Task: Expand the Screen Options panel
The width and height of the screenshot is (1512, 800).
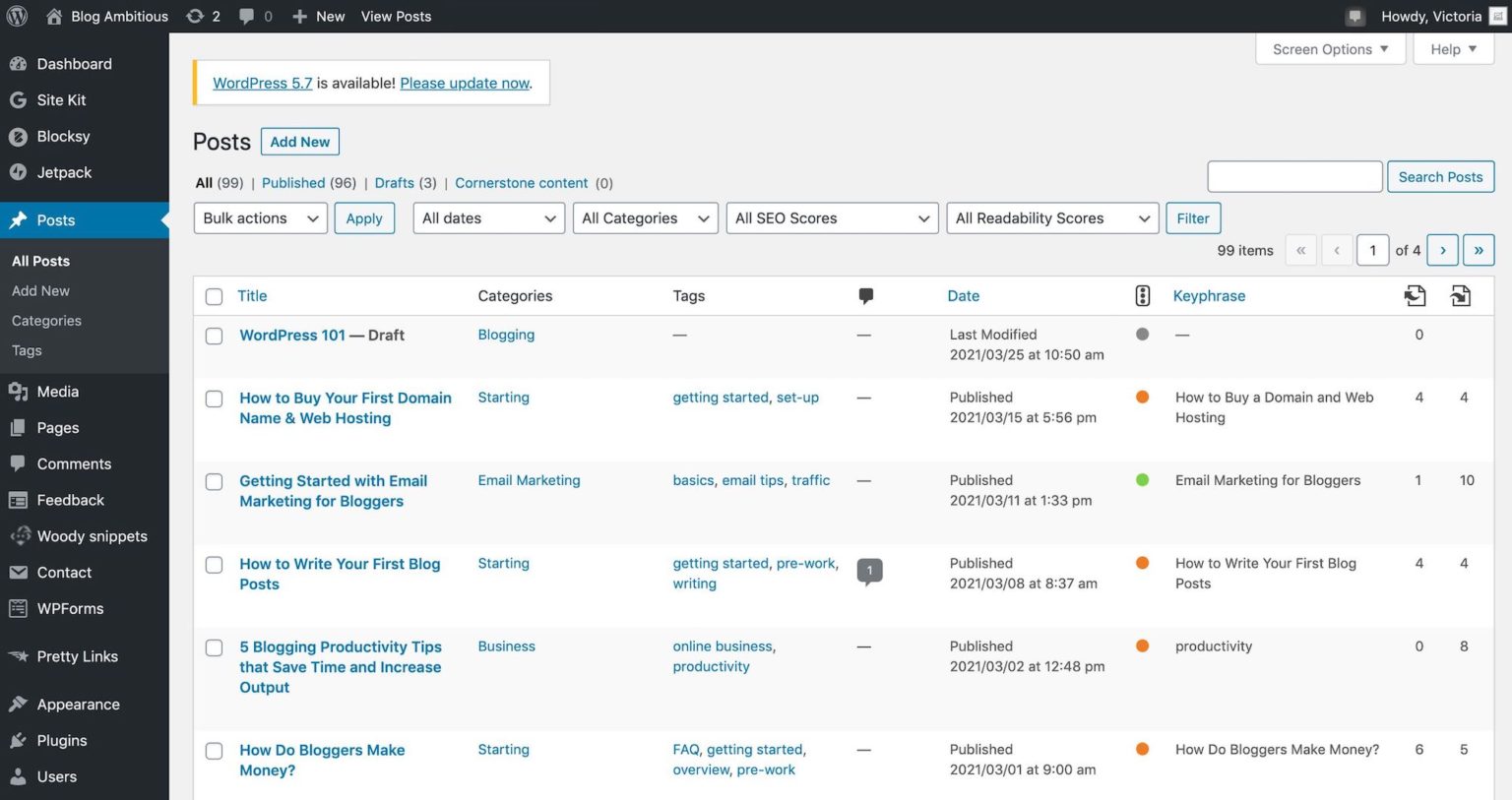Action: click(1330, 48)
